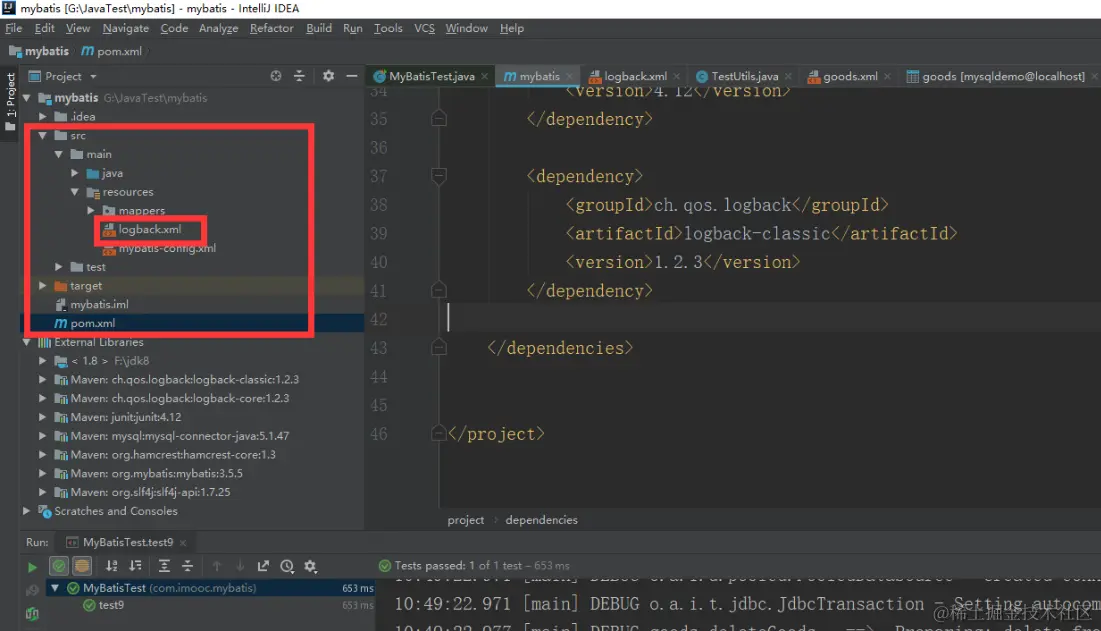Expand the JDK 1.8 library node
Viewport: 1101px width, 631px height.
click(43, 361)
